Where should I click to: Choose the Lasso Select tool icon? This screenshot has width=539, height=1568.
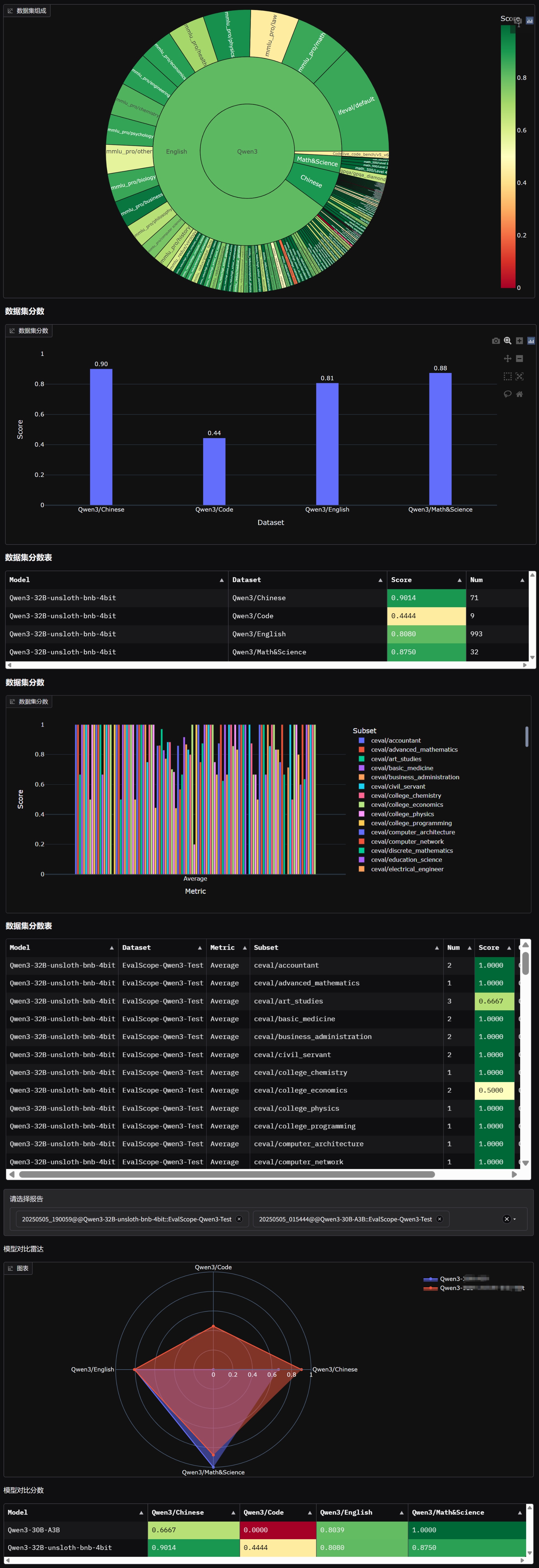coord(507,394)
